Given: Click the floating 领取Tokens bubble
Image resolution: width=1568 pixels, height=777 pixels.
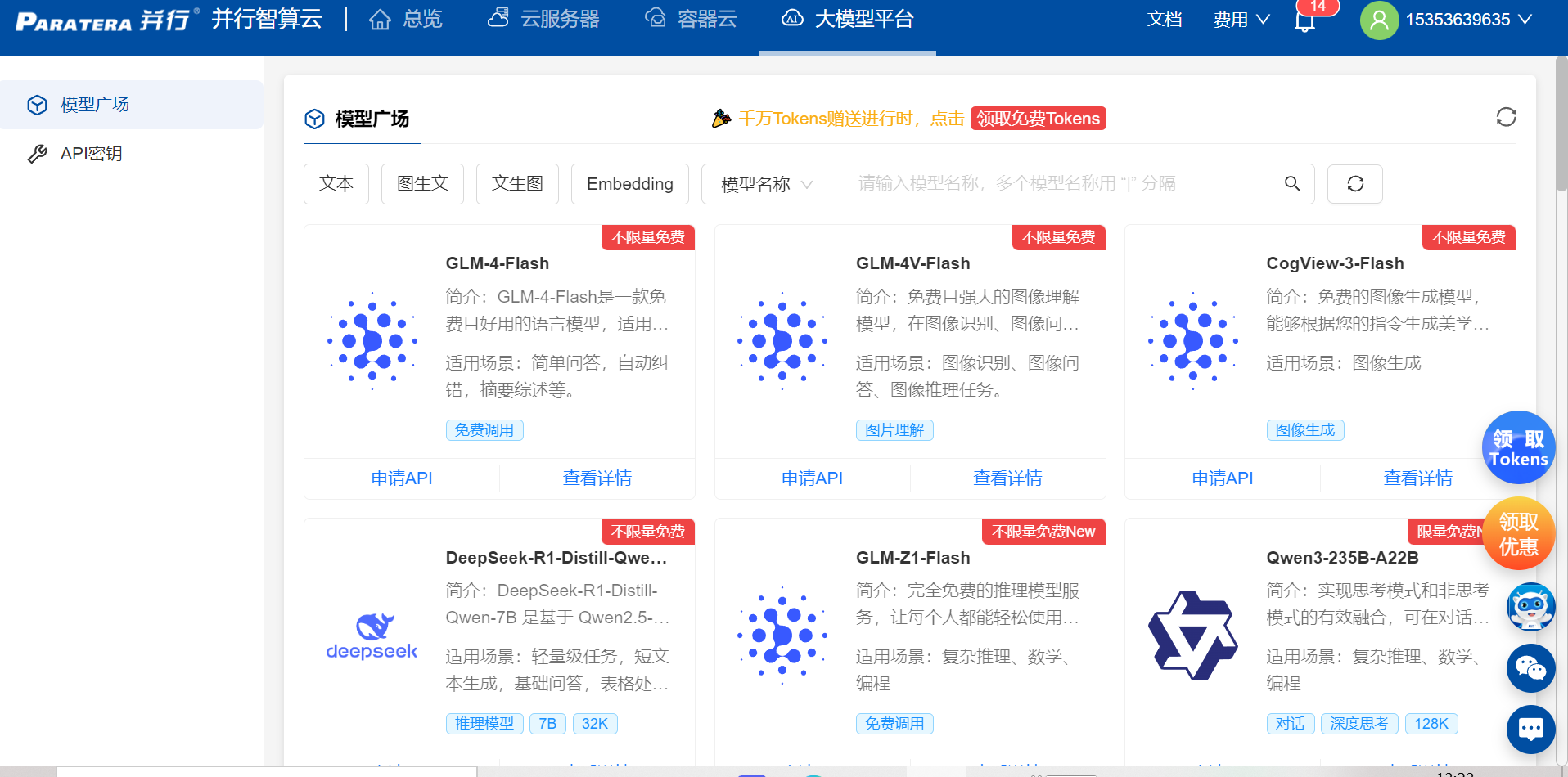Looking at the screenshot, I should pyautogui.click(x=1519, y=447).
